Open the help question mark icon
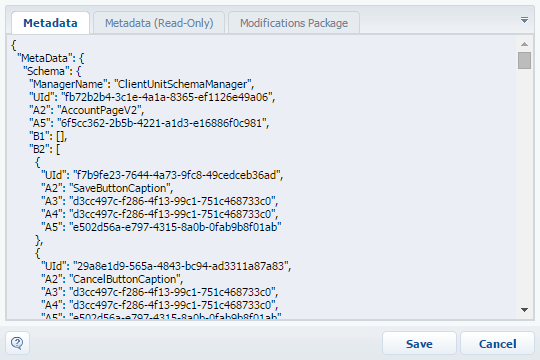Screen dimensions: 540x360 [17, 343]
